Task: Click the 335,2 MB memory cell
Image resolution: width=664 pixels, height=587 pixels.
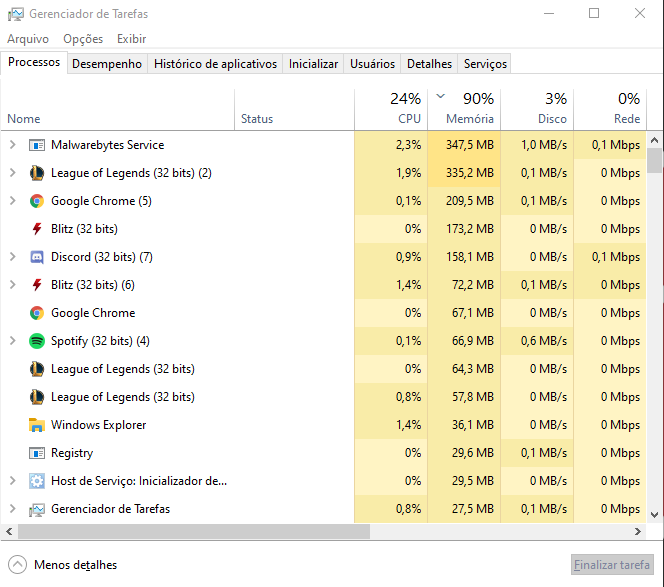Action: coord(464,173)
